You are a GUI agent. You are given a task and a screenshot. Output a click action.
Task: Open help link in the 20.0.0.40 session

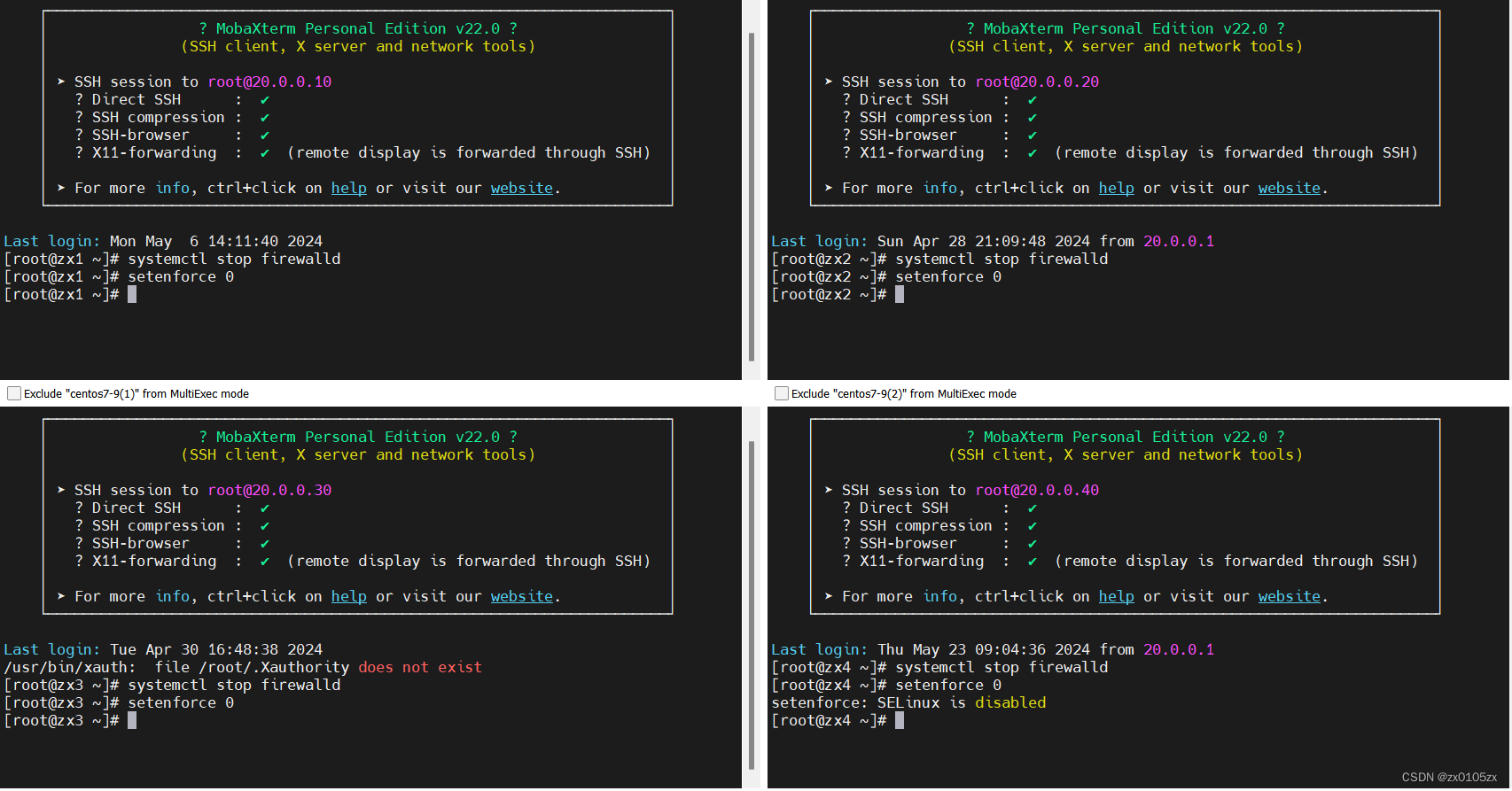tap(1117, 597)
